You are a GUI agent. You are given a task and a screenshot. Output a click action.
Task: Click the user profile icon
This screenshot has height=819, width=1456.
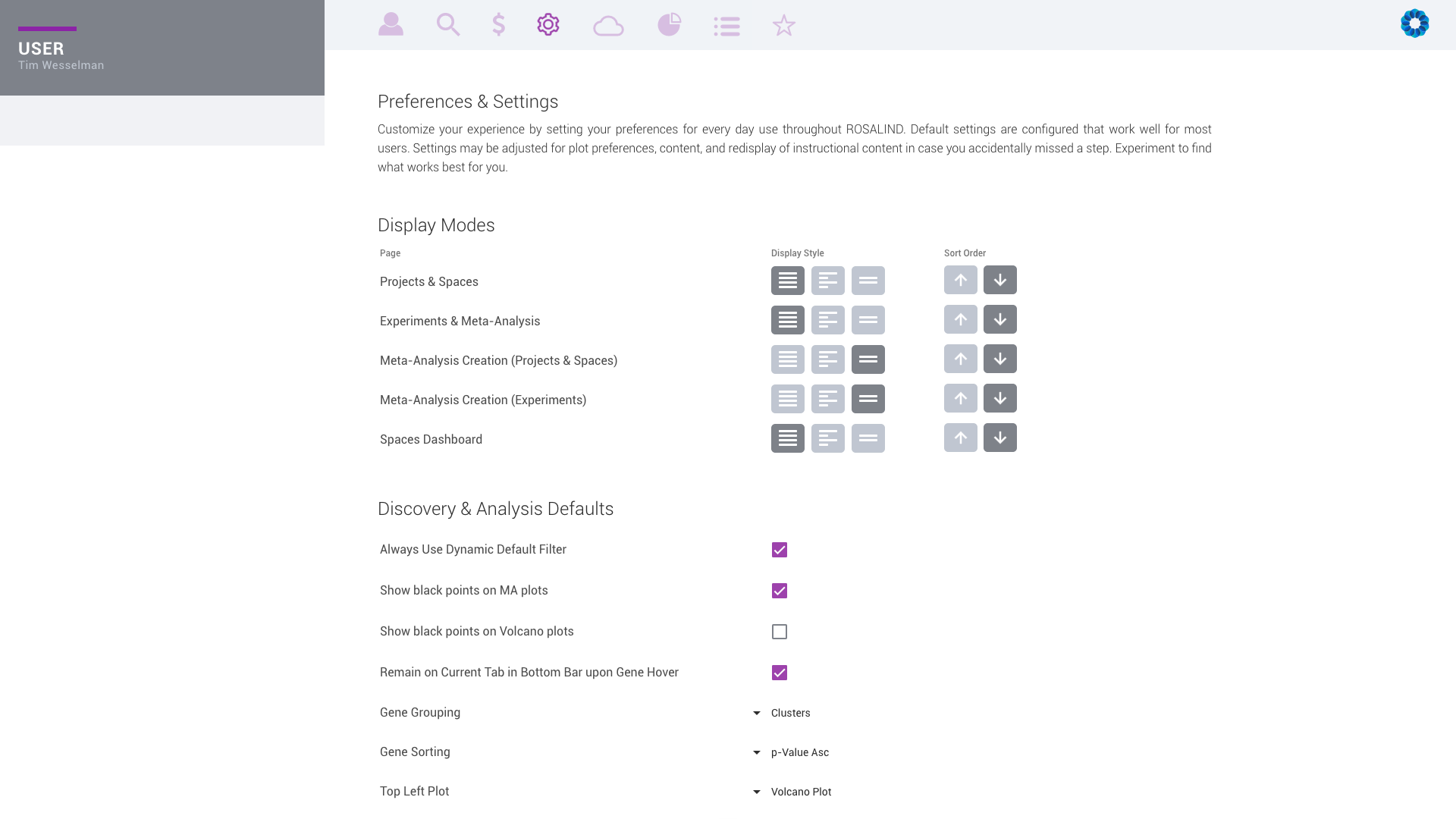pos(390,25)
